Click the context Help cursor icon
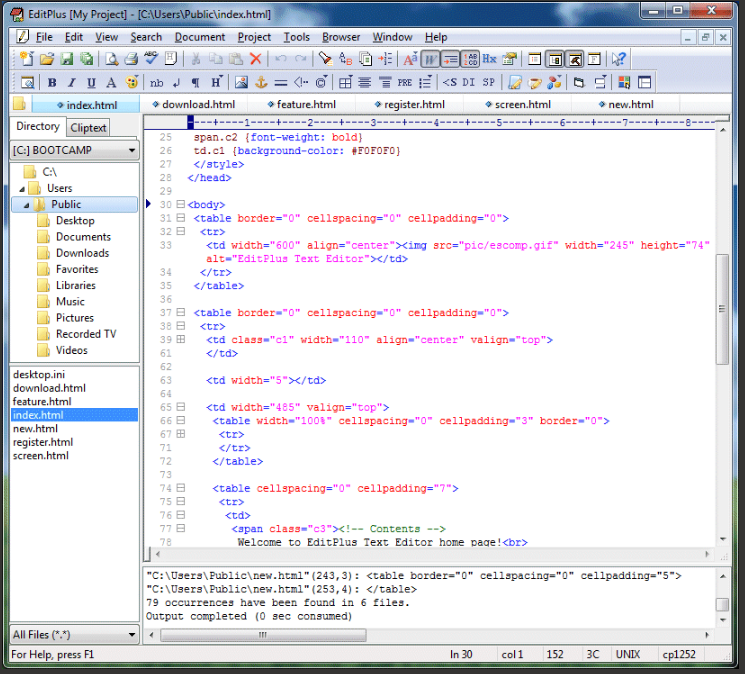This screenshot has width=745, height=674. click(619, 59)
